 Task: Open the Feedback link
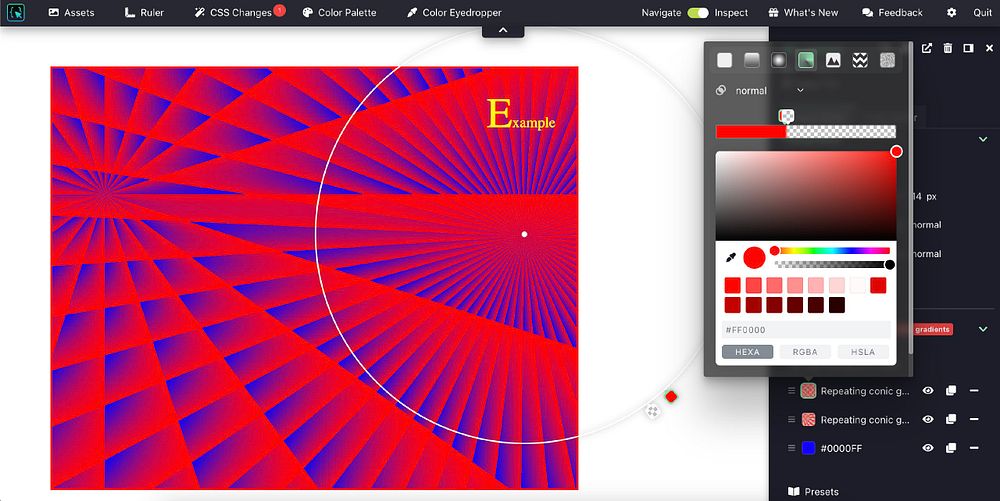coord(892,12)
